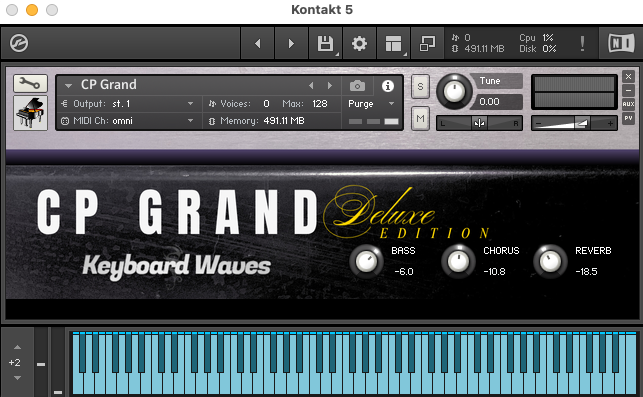Viewport: 643px width, 397px height.
Task: Open instrument edit mode with wrench icon
Action: coord(30,84)
